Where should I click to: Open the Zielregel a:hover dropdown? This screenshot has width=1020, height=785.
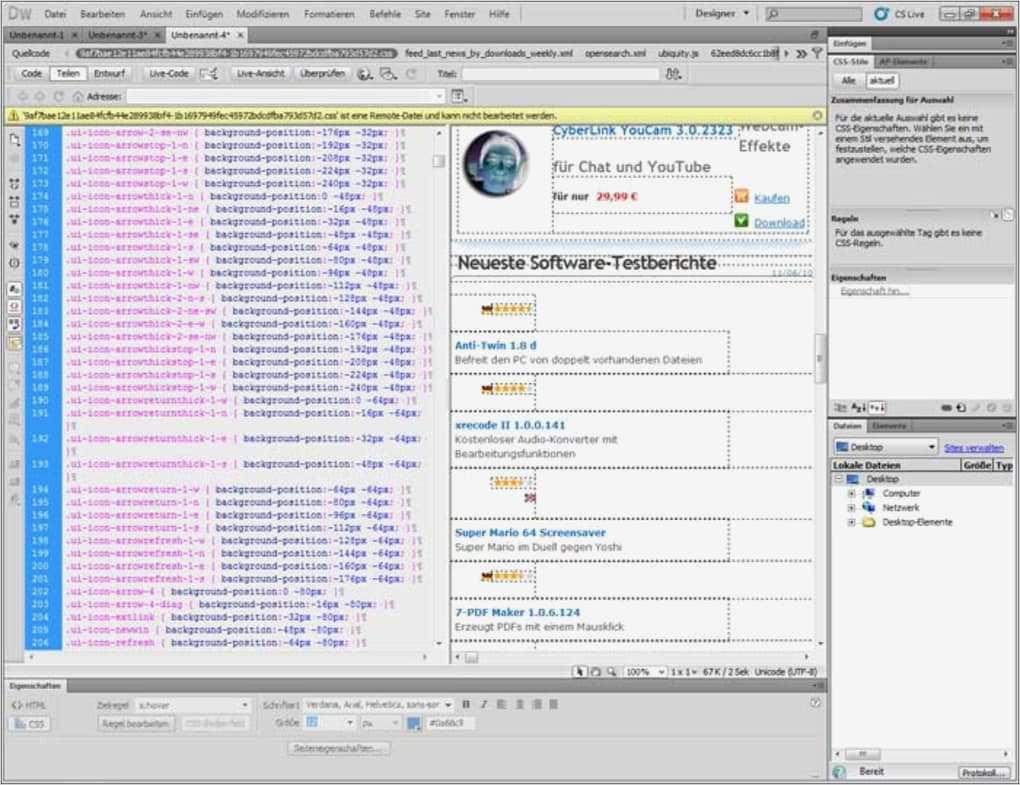[x=193, y=705]
